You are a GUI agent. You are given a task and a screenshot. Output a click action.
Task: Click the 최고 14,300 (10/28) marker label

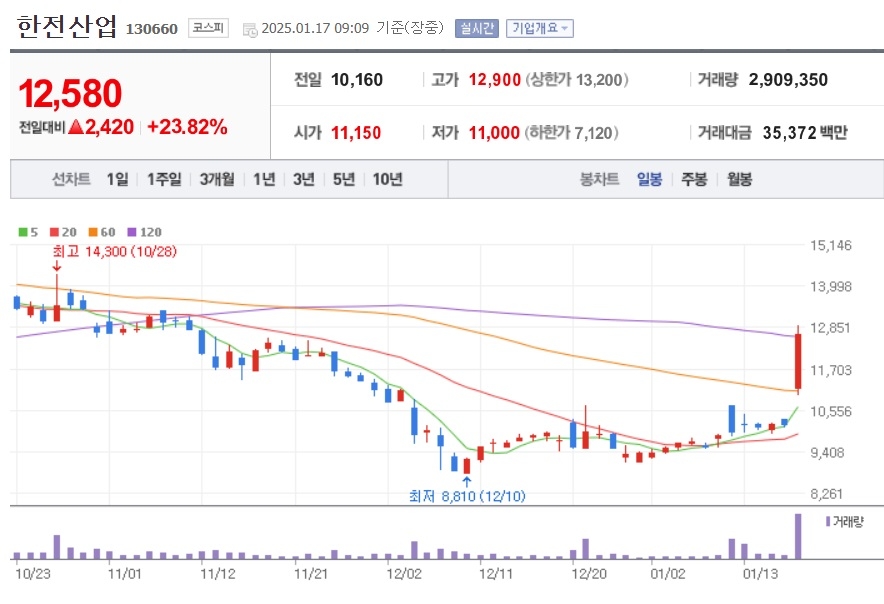(114, 251)
